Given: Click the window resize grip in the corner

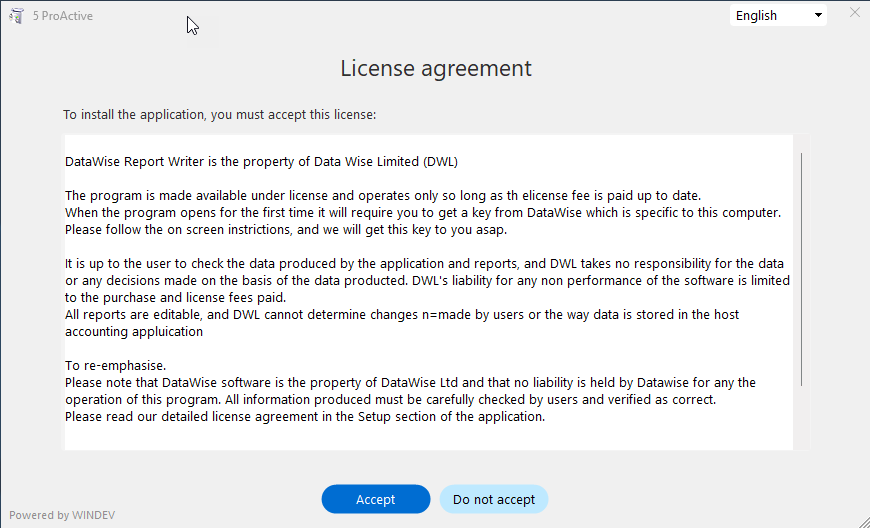Looking at the screenshot, I should [x=862, y=520].
